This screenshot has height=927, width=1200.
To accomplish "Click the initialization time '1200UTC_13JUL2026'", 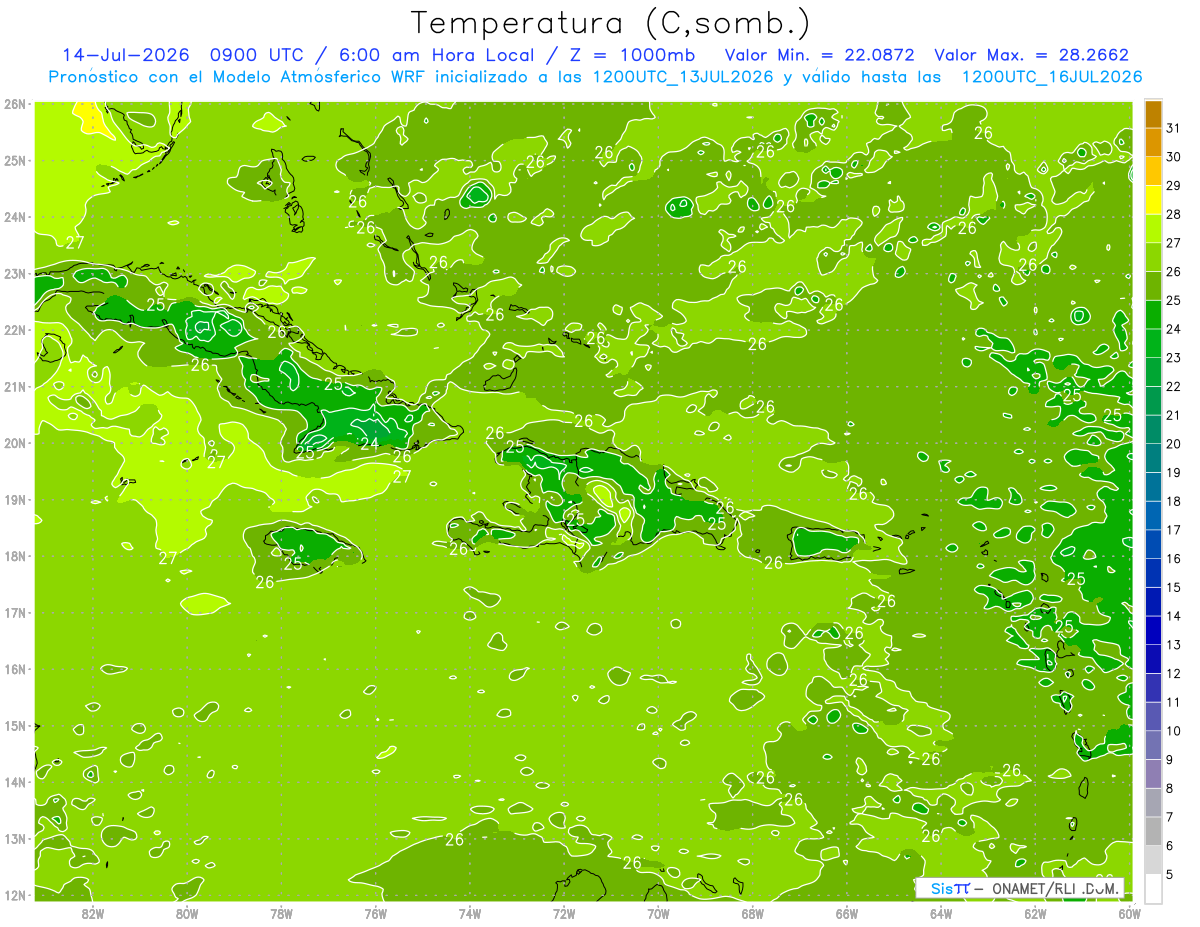I will click(x=683, y=77).
